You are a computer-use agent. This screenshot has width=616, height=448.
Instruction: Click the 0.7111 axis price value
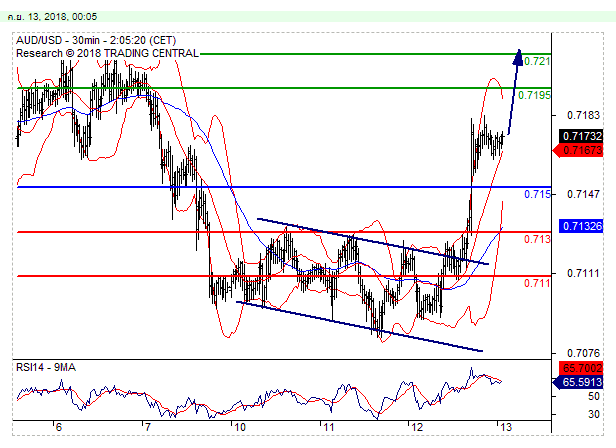tap(583, 273)
